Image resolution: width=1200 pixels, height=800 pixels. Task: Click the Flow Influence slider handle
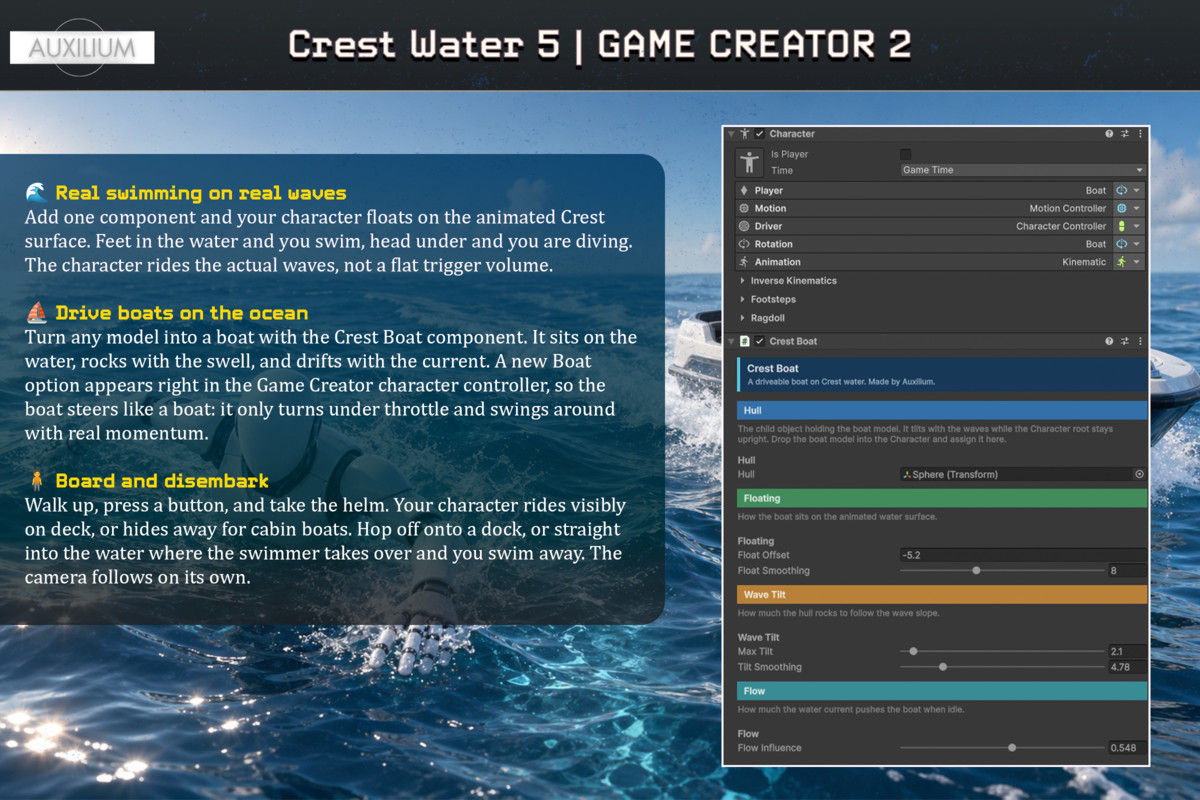1012,748
